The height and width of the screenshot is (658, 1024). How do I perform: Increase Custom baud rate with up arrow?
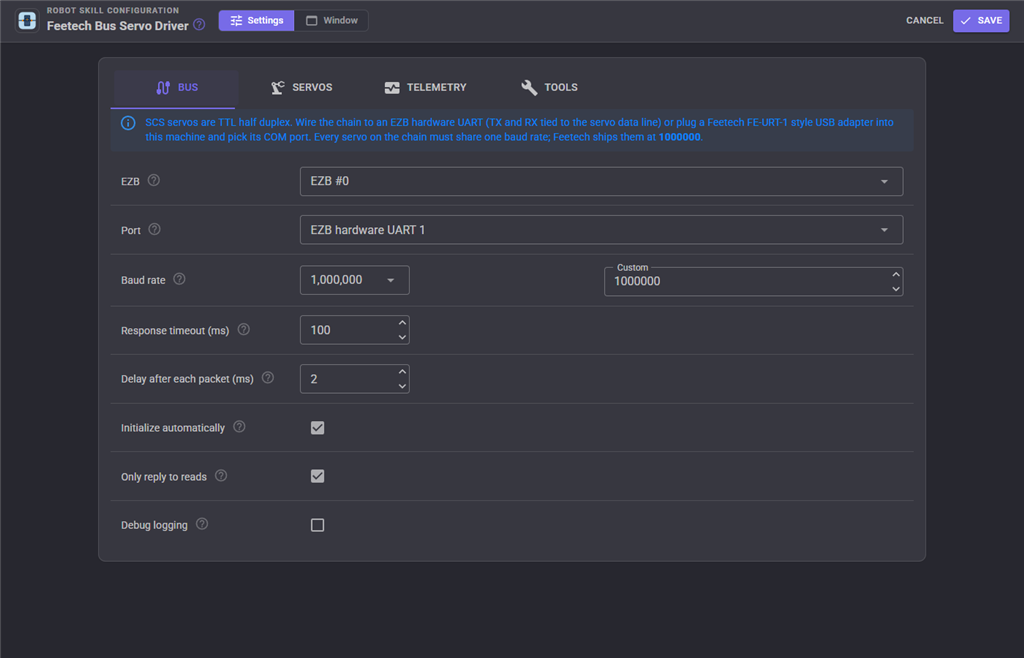[x=896, y=275]
